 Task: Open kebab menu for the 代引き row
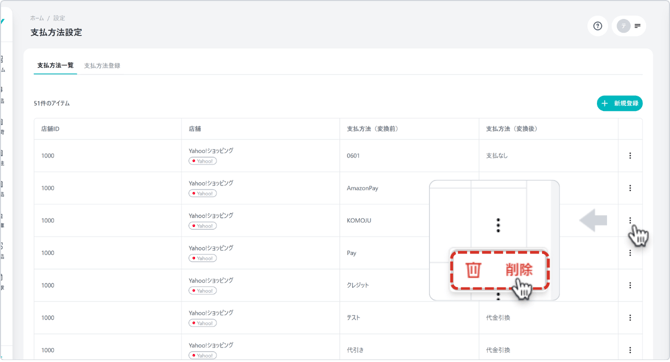630,350
